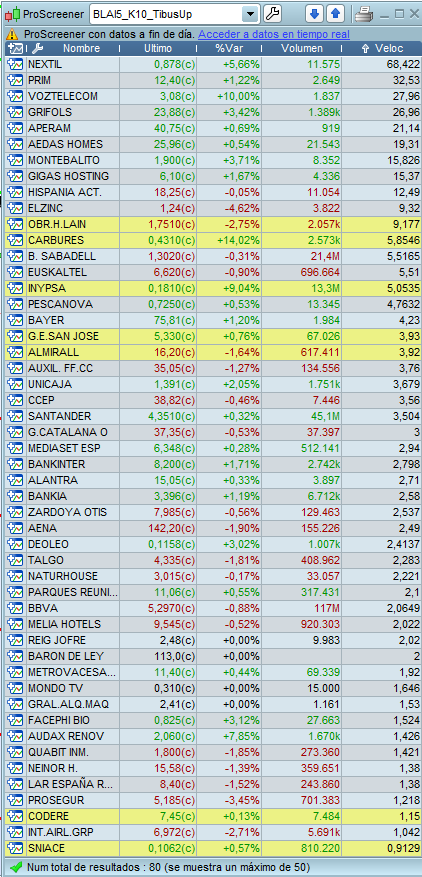Screen dimensions: 422x877
Task: Click the 68,422 Veloc value for NEXTIL
Action: point(403,65)
